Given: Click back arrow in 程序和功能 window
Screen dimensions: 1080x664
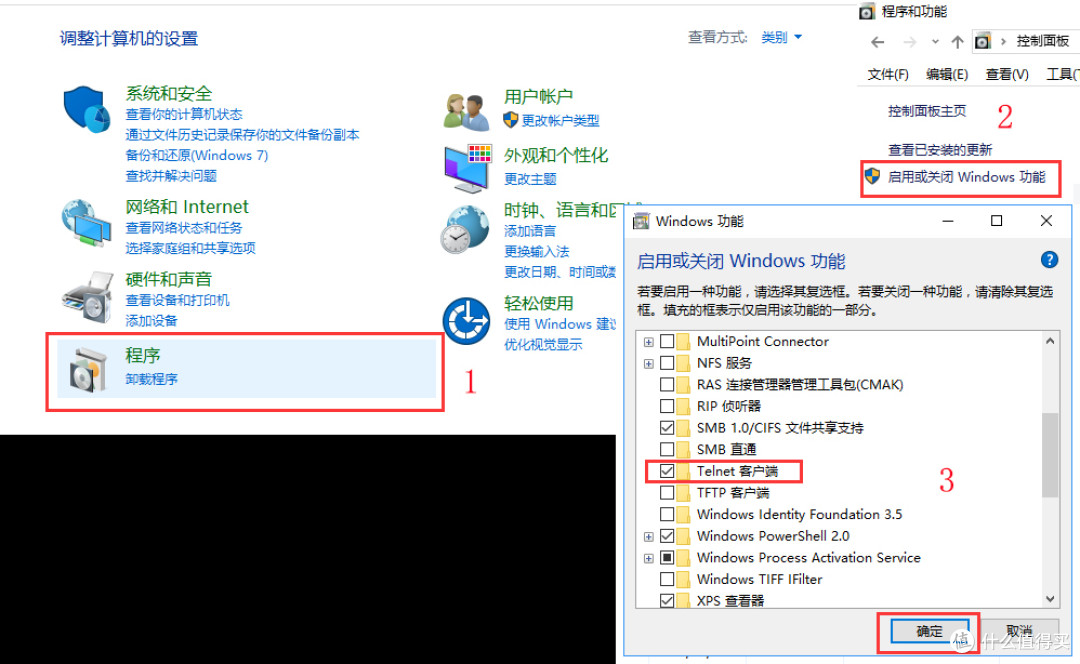Looking at the screenshot, I should coord(878,42).
